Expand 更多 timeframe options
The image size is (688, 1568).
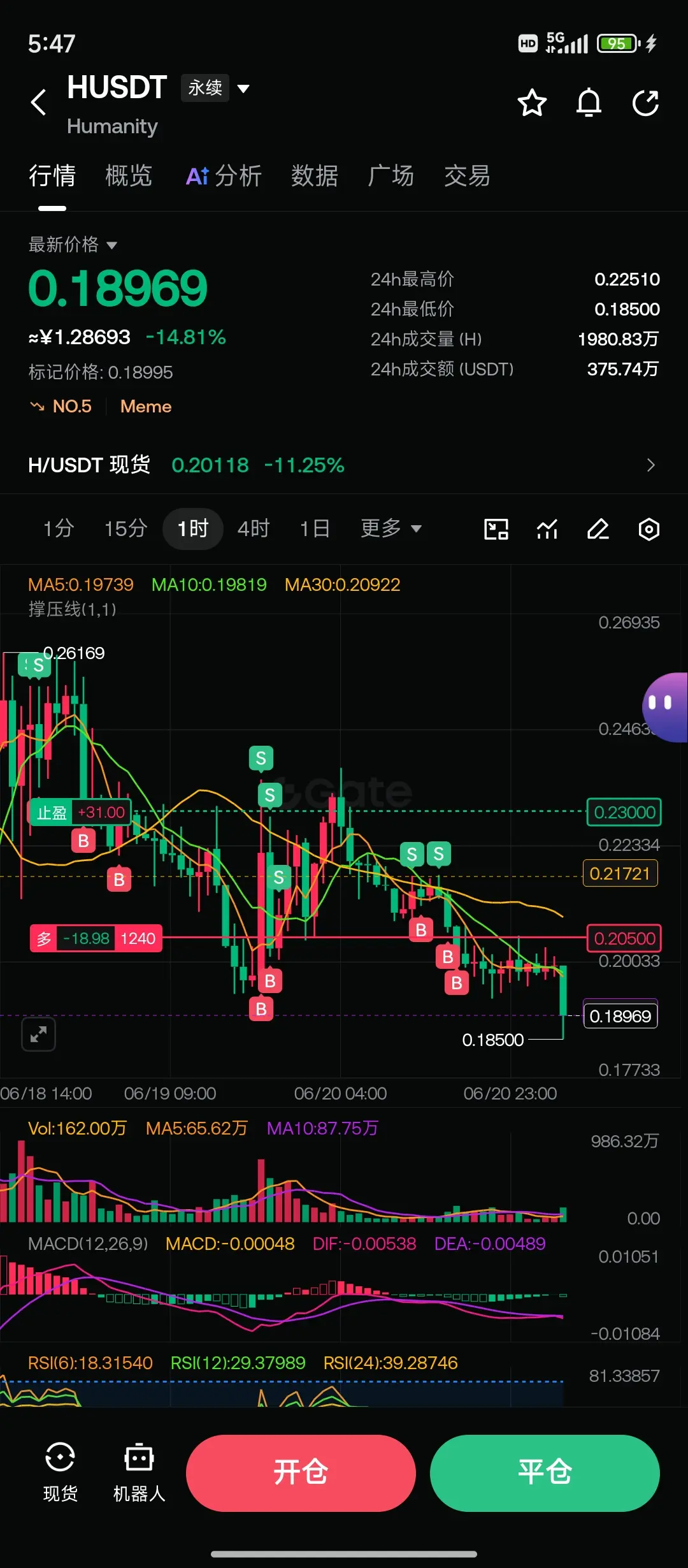(391, 528)
